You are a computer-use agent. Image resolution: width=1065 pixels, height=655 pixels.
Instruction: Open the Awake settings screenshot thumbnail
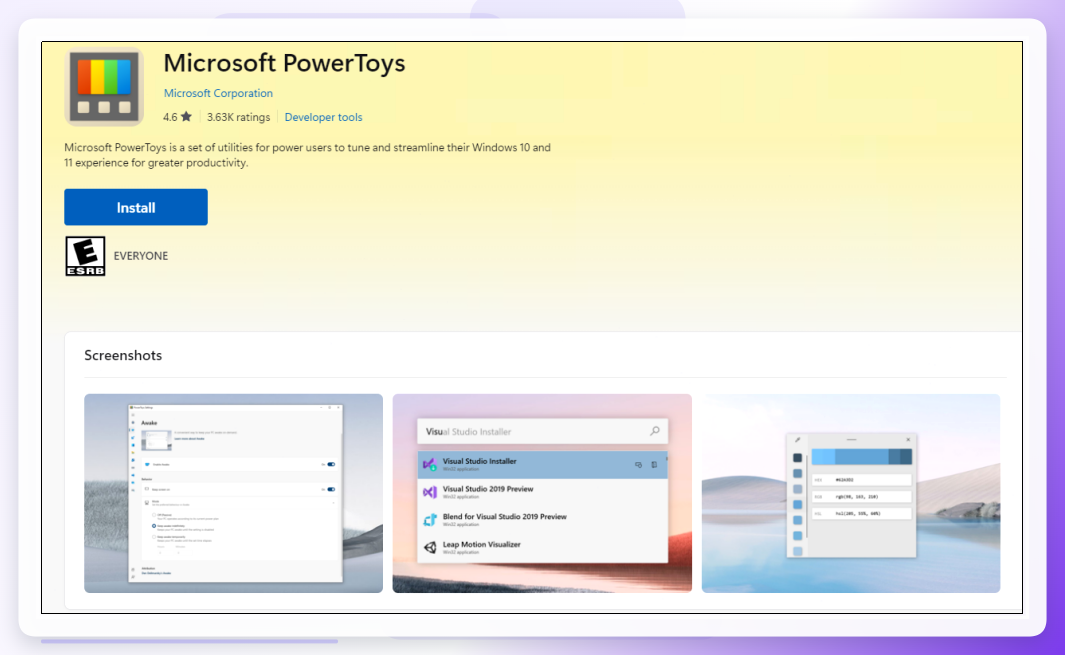click(234, 493)
